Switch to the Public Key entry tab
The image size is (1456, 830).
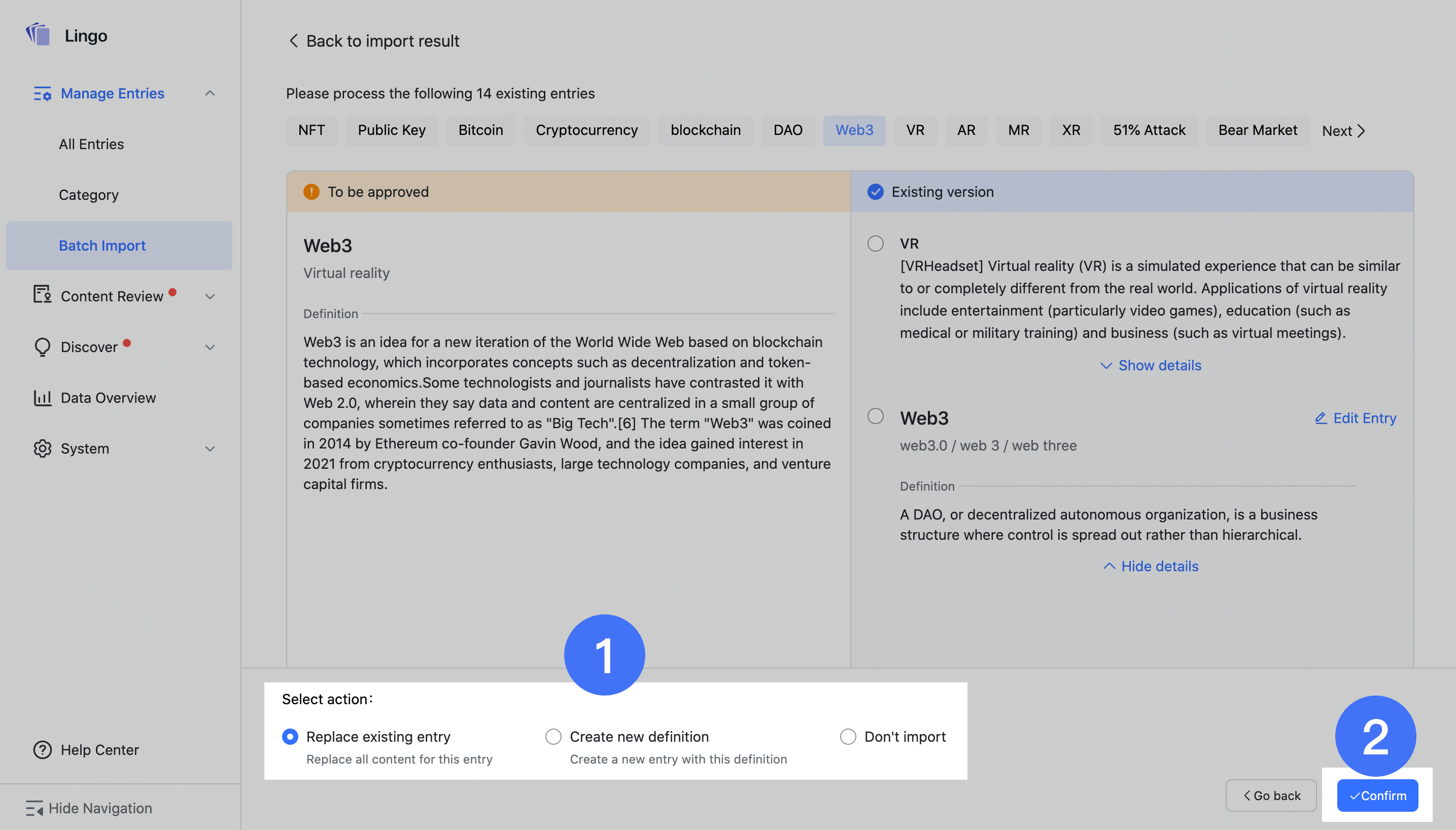[392, 130]
